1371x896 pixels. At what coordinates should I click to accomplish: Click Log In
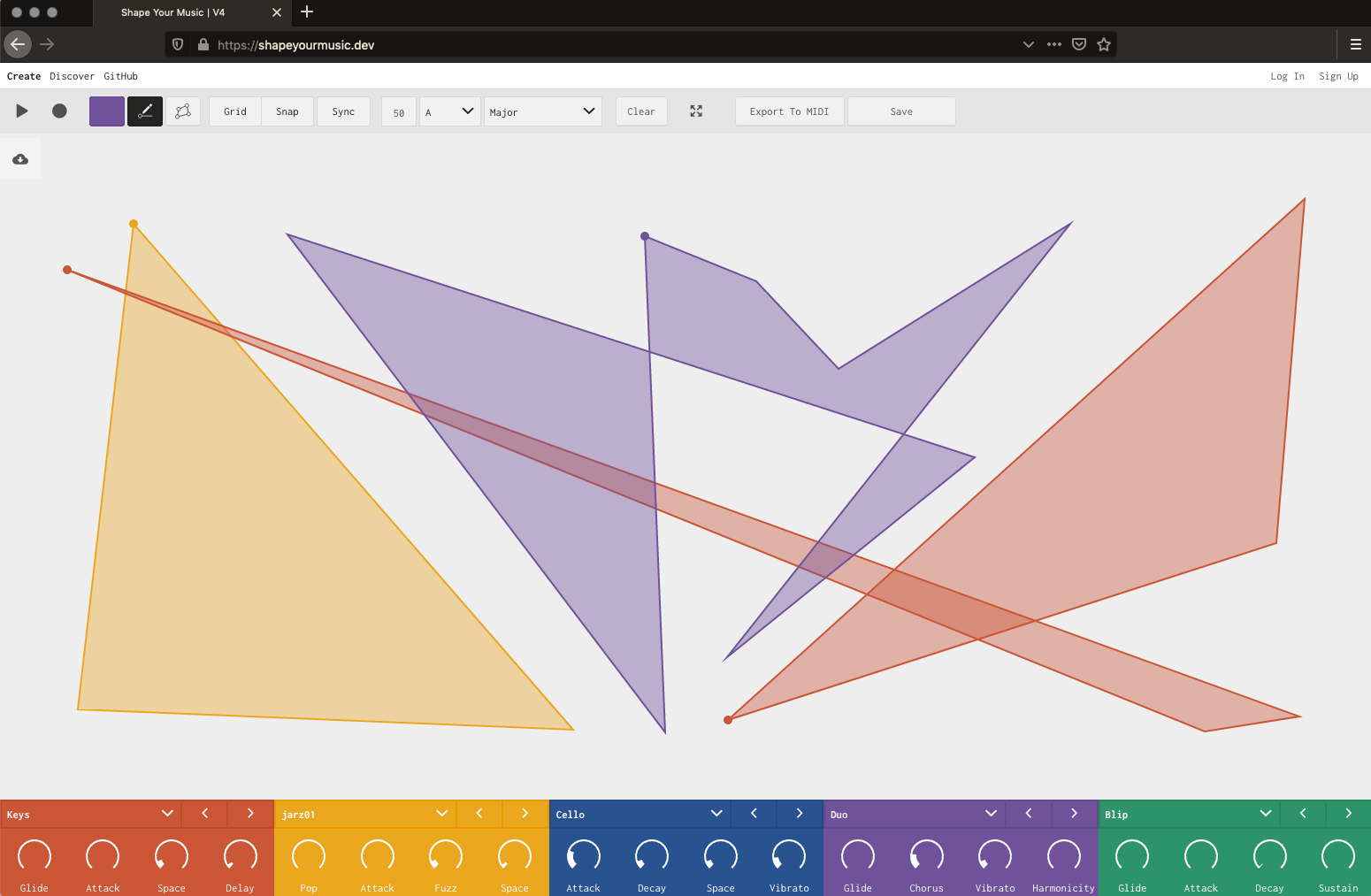pos(1287,76)
